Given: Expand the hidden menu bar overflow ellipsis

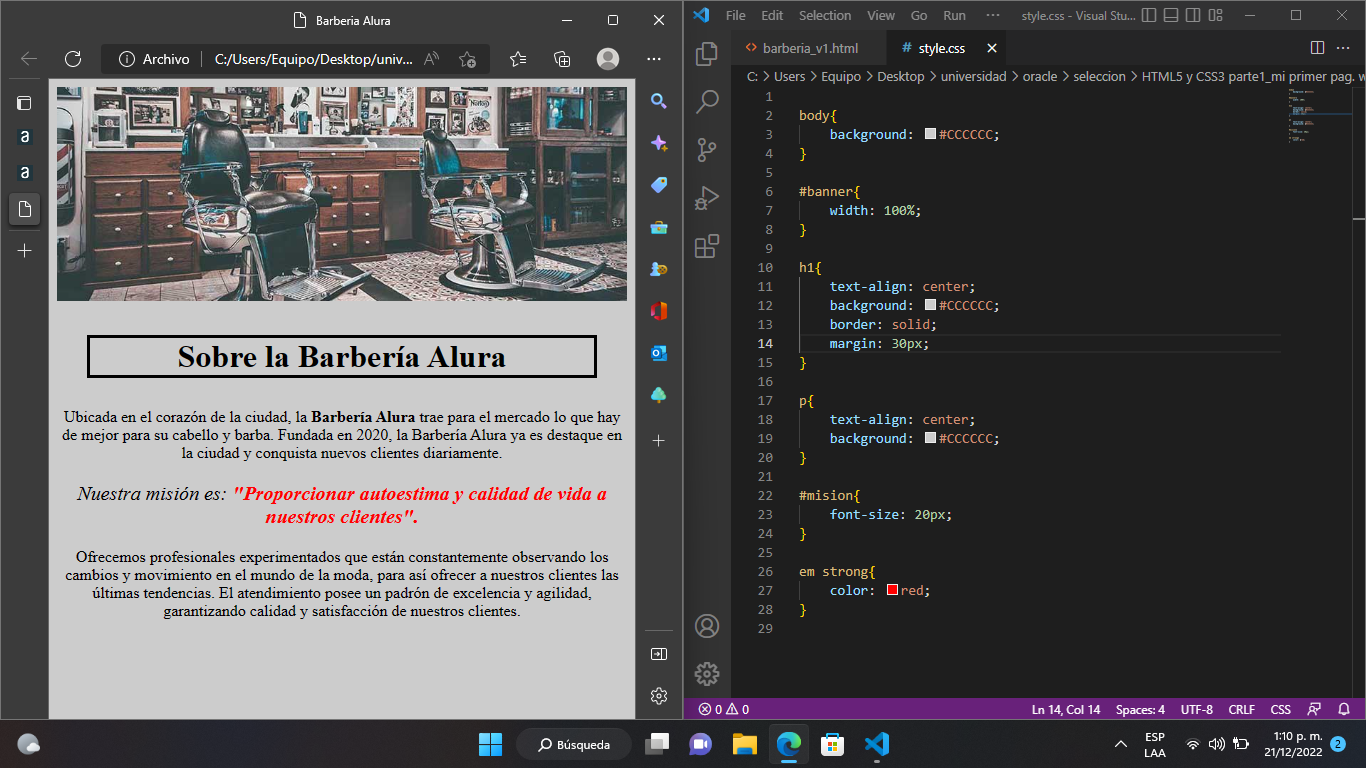Looking at the screenshot, I should [992, 15].
